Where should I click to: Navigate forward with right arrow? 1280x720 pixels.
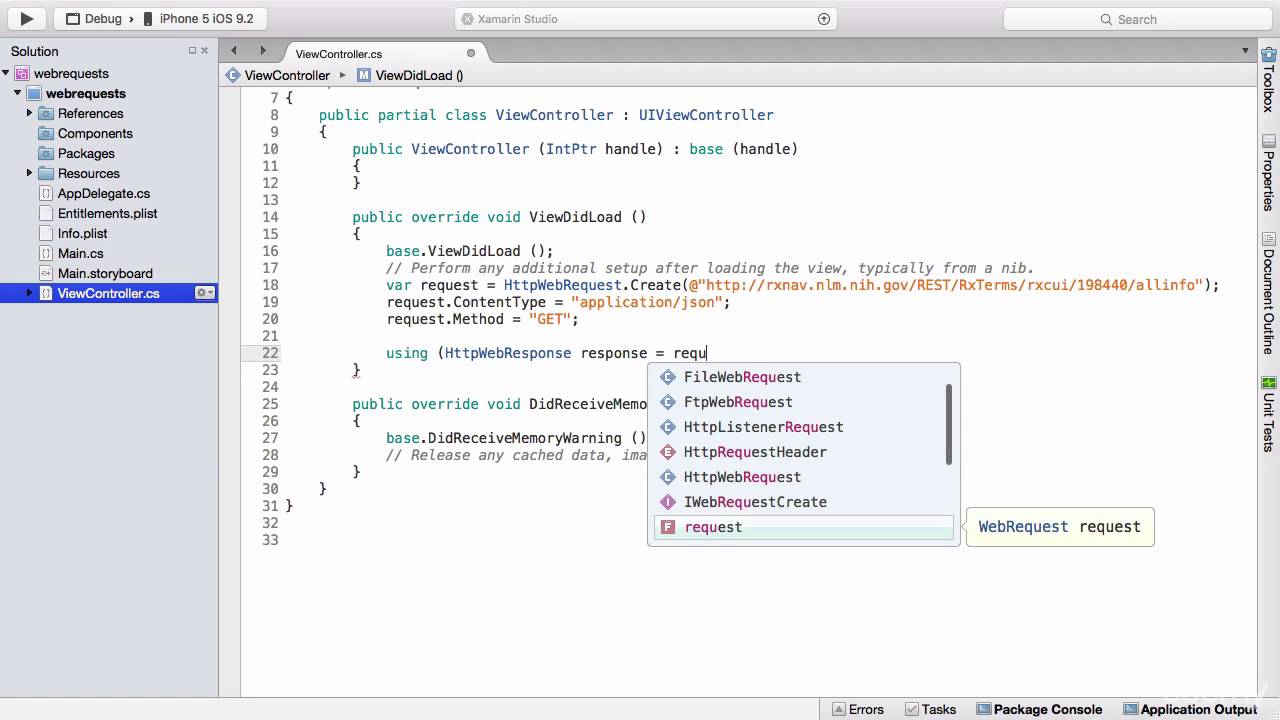pos(263,50)
